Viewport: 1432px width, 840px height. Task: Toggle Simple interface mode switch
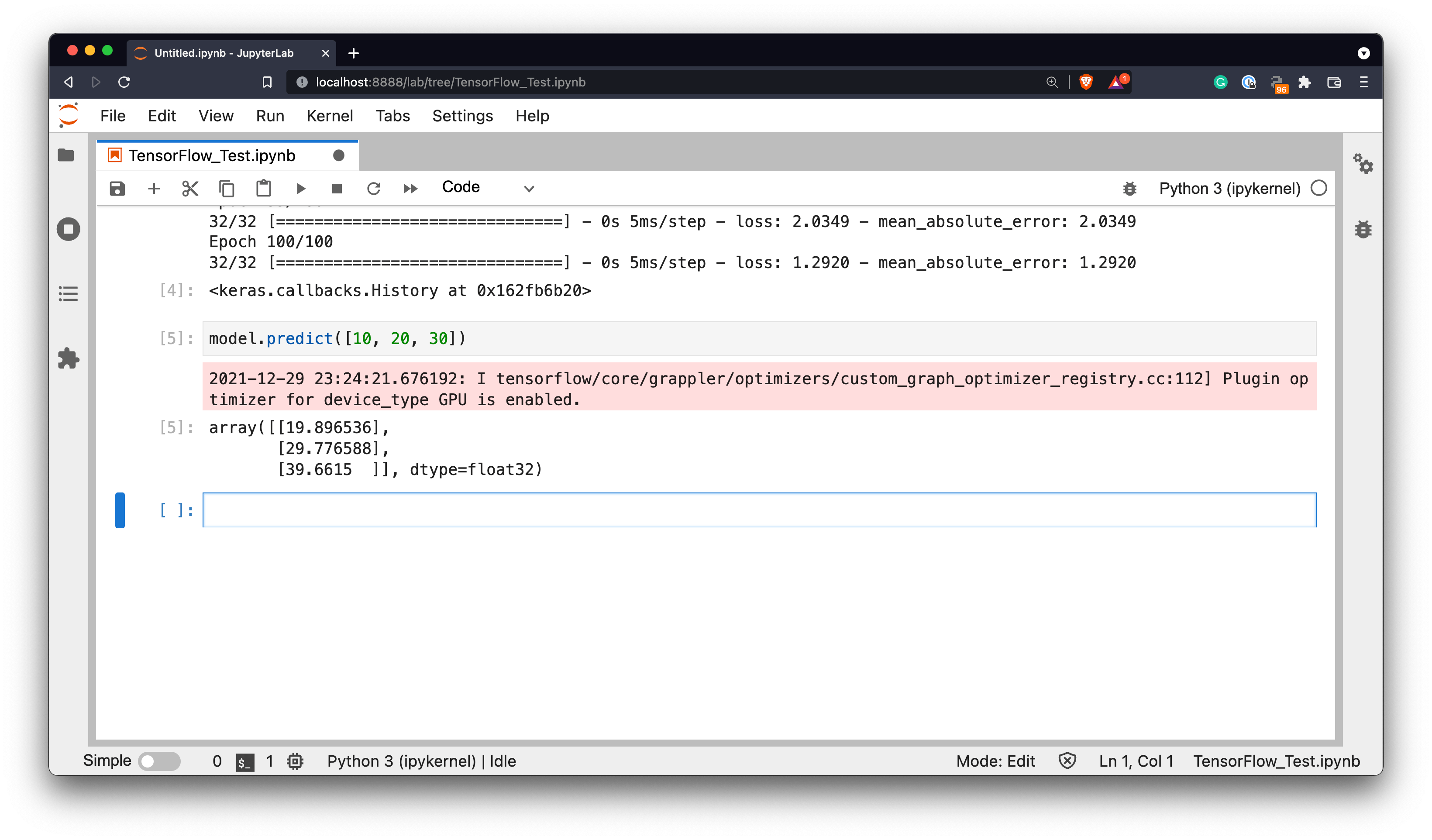click(x=160, y=761)
